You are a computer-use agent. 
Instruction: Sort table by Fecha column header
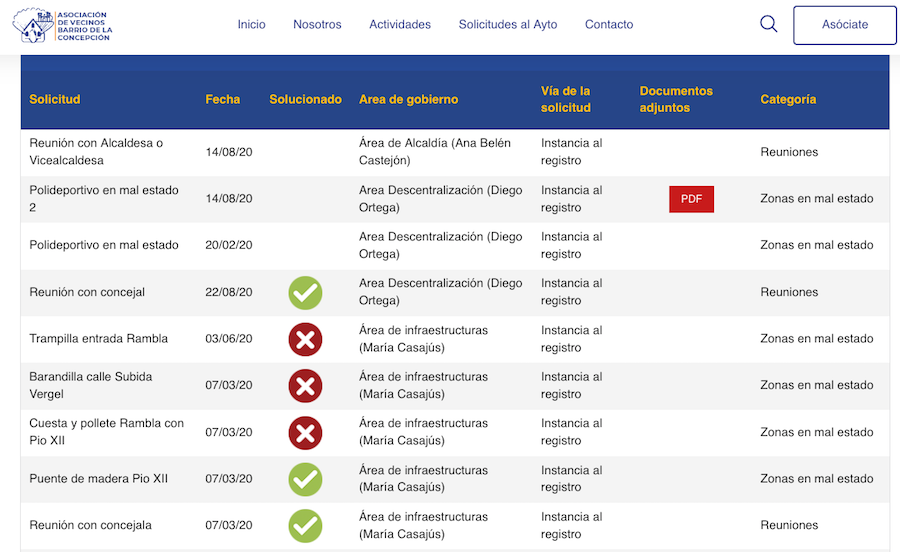coord(223,100)
